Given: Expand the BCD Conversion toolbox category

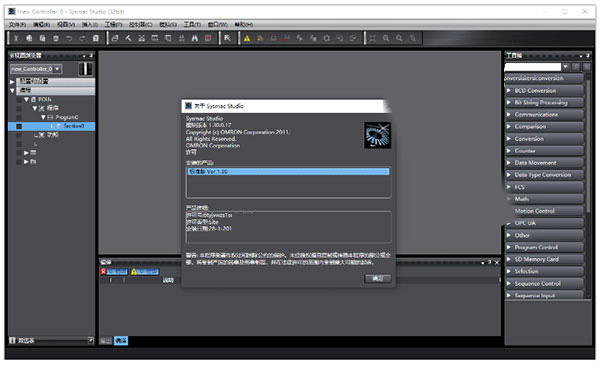Looking at the screenshot, I should tap(544, 91).
